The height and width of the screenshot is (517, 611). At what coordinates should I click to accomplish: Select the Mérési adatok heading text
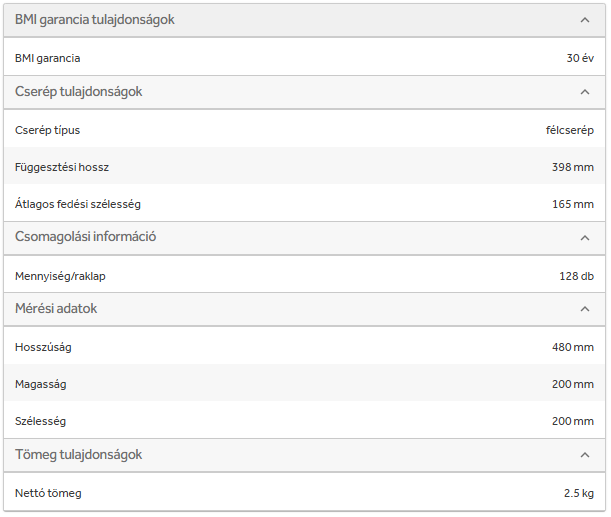(x=56, y=309)
